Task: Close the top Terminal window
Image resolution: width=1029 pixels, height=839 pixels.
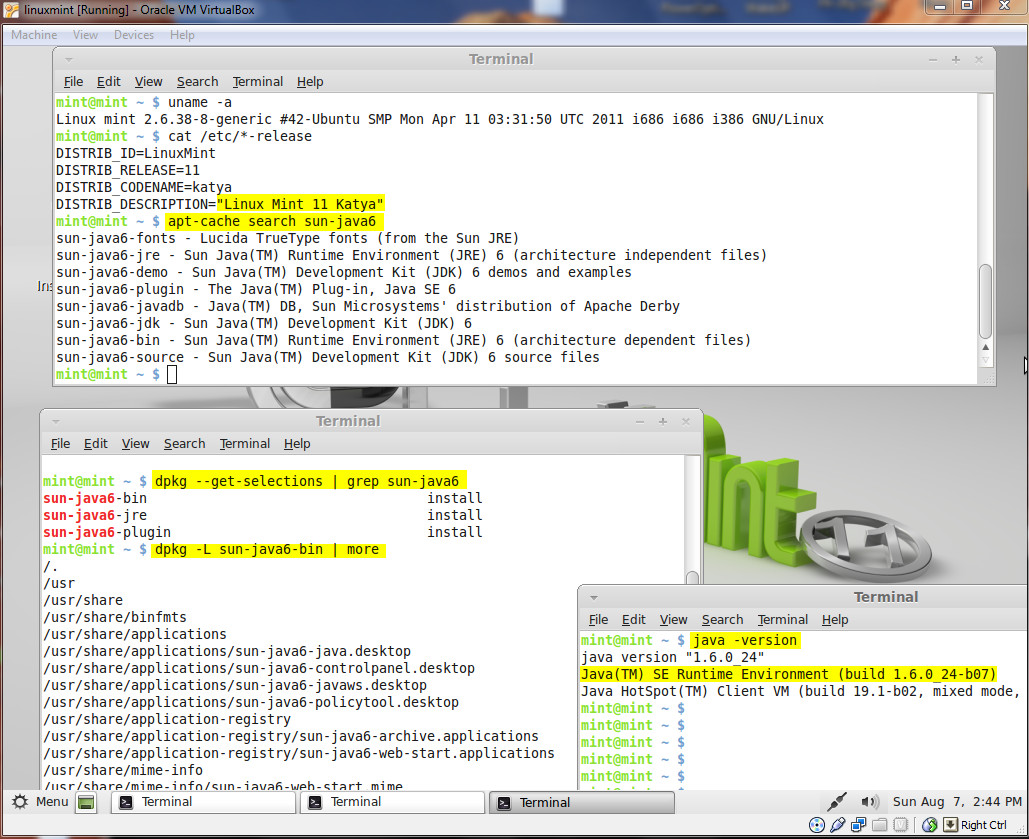Action: coord(979,60)
